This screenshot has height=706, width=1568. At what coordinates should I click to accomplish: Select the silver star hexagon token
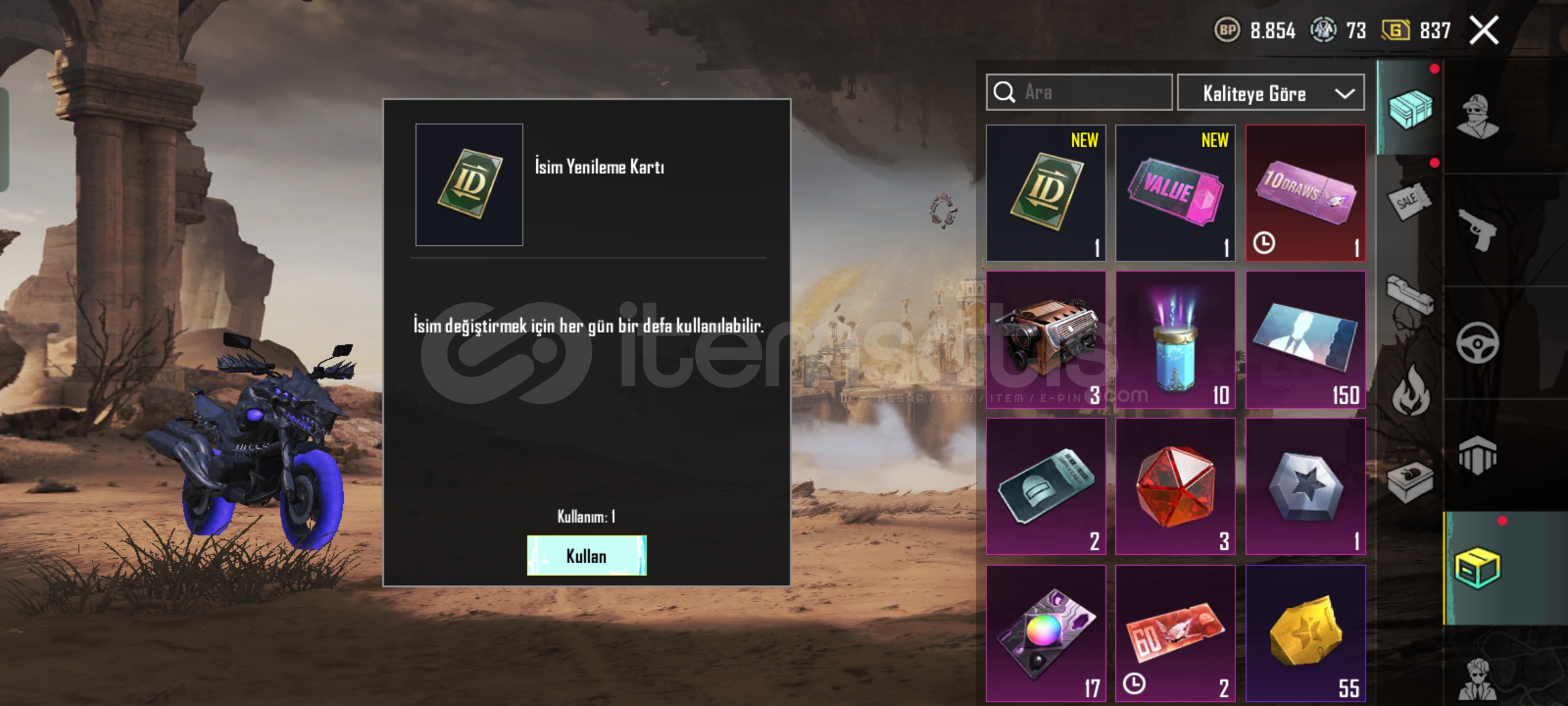tap(1305, 486)
